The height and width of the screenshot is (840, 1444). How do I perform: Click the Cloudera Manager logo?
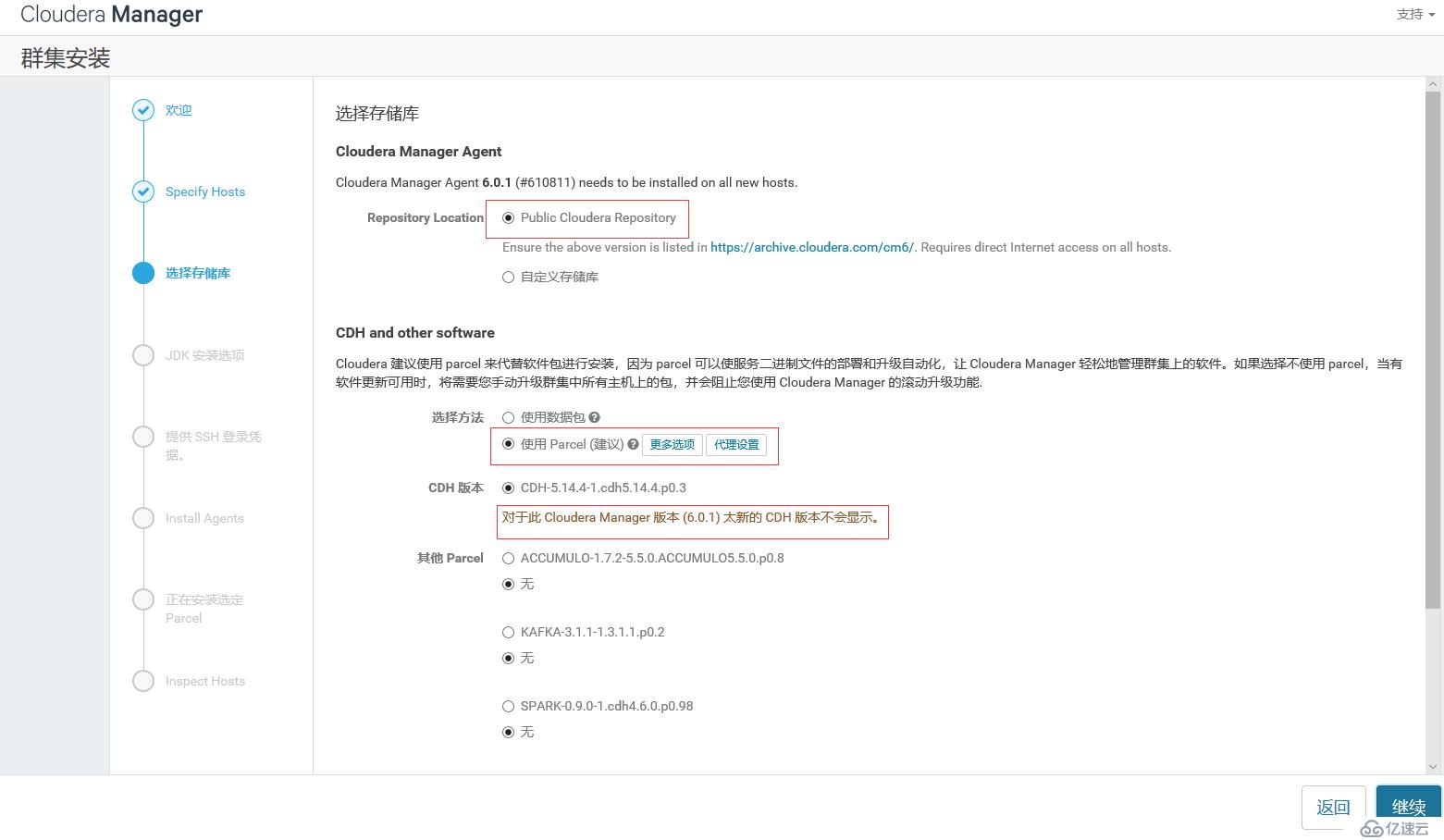[111, 15]
